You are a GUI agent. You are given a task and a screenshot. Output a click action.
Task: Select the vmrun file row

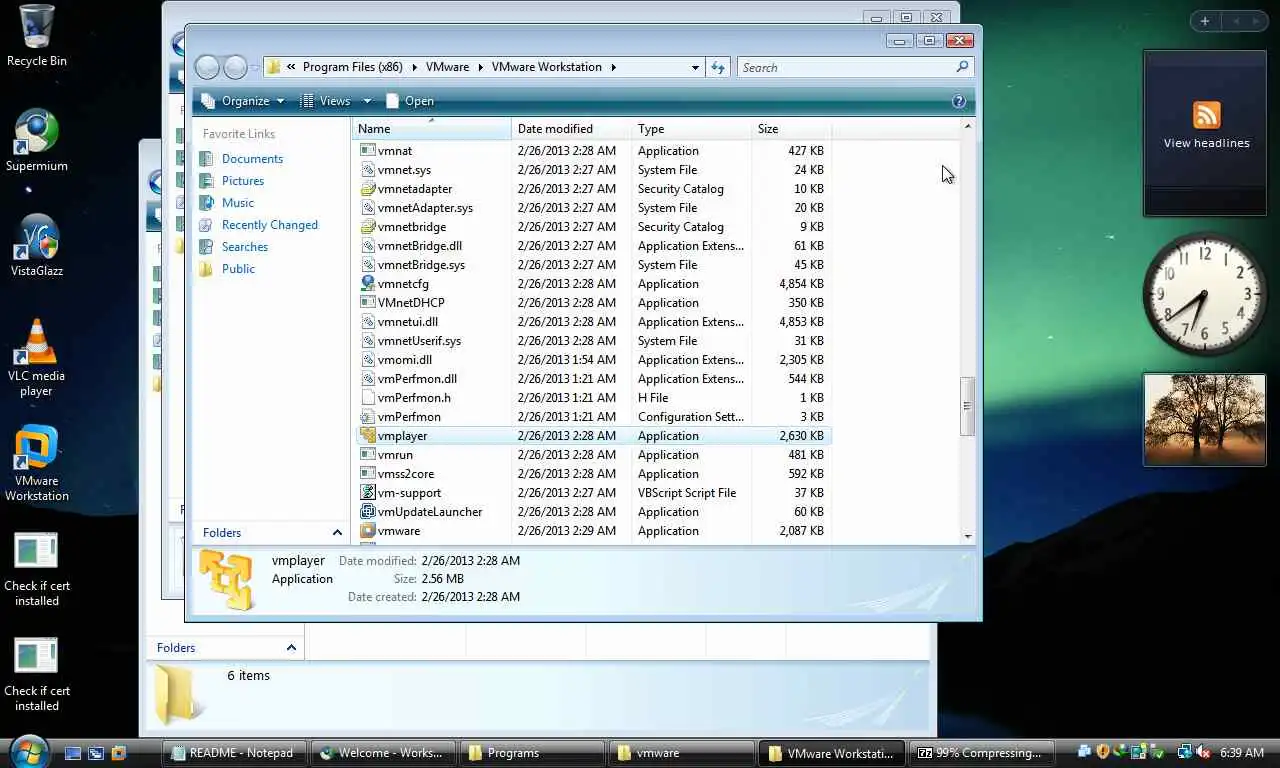point(593,455)
